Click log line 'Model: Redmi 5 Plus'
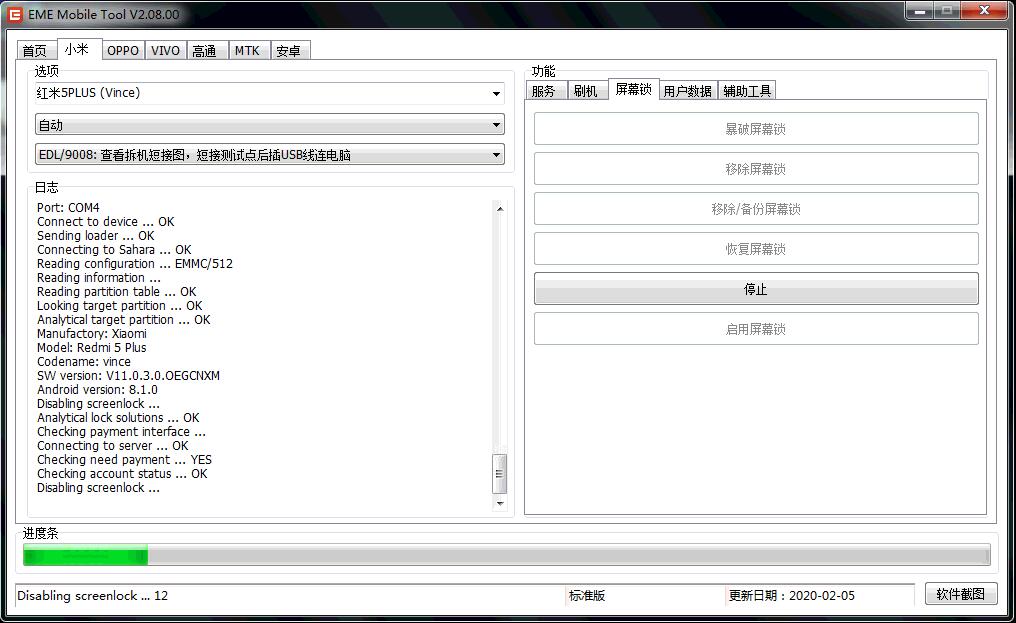The width and height of the screenshot is (1016, 623). point(92,347)
